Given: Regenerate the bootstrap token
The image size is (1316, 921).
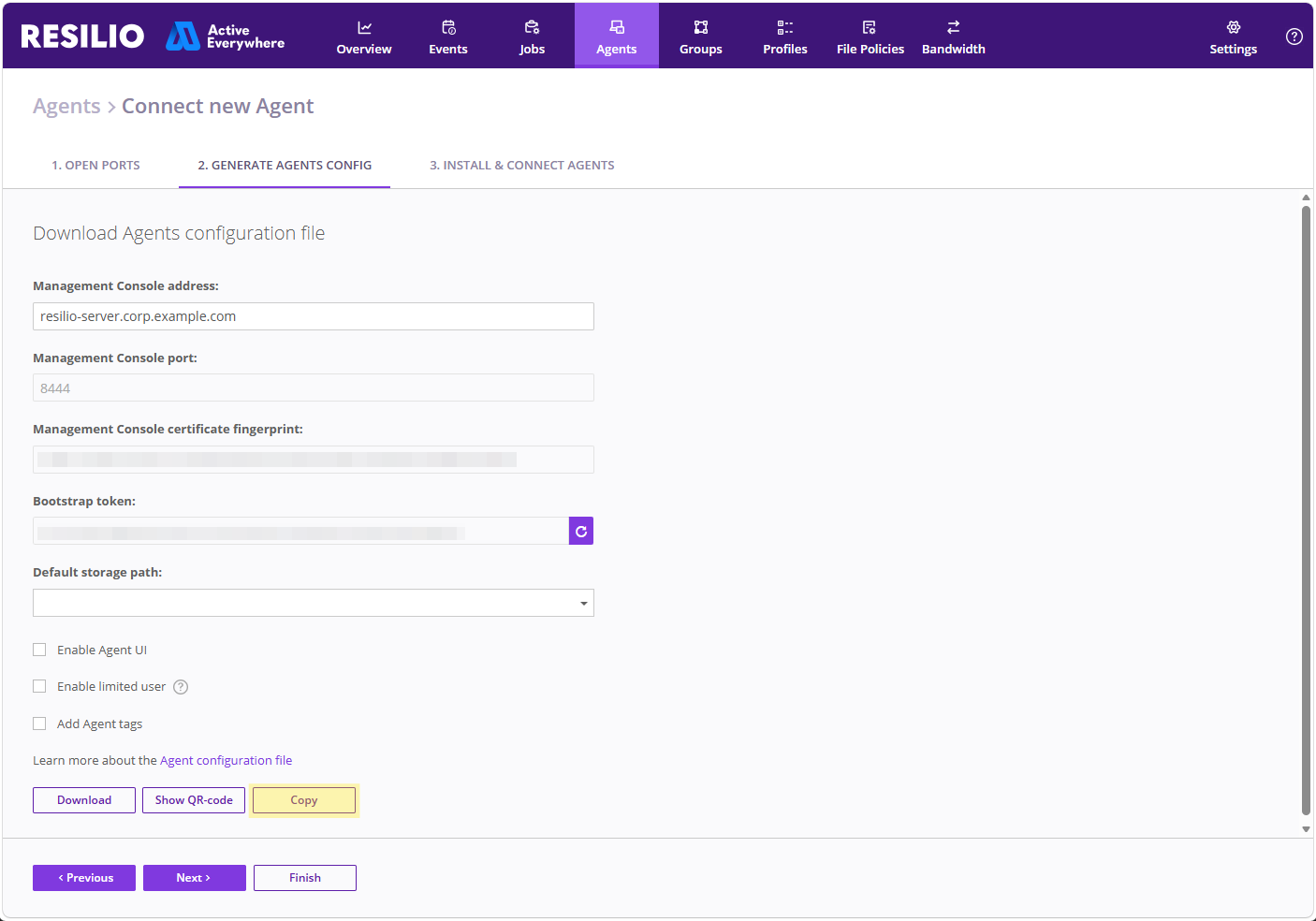Looking at the screenshot, I should click(x=581, y=531).
